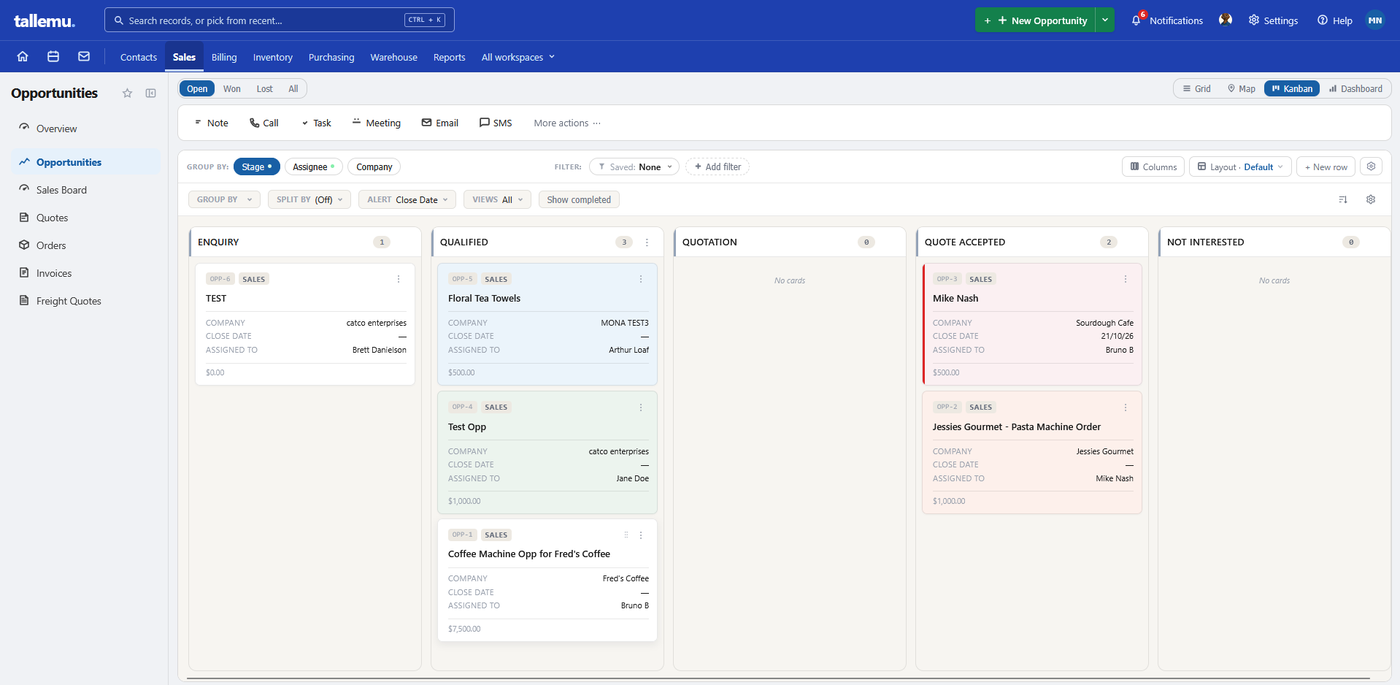Open Billing tab
The height and width of the screenshot is (685, 1400).
pos(224,57)
